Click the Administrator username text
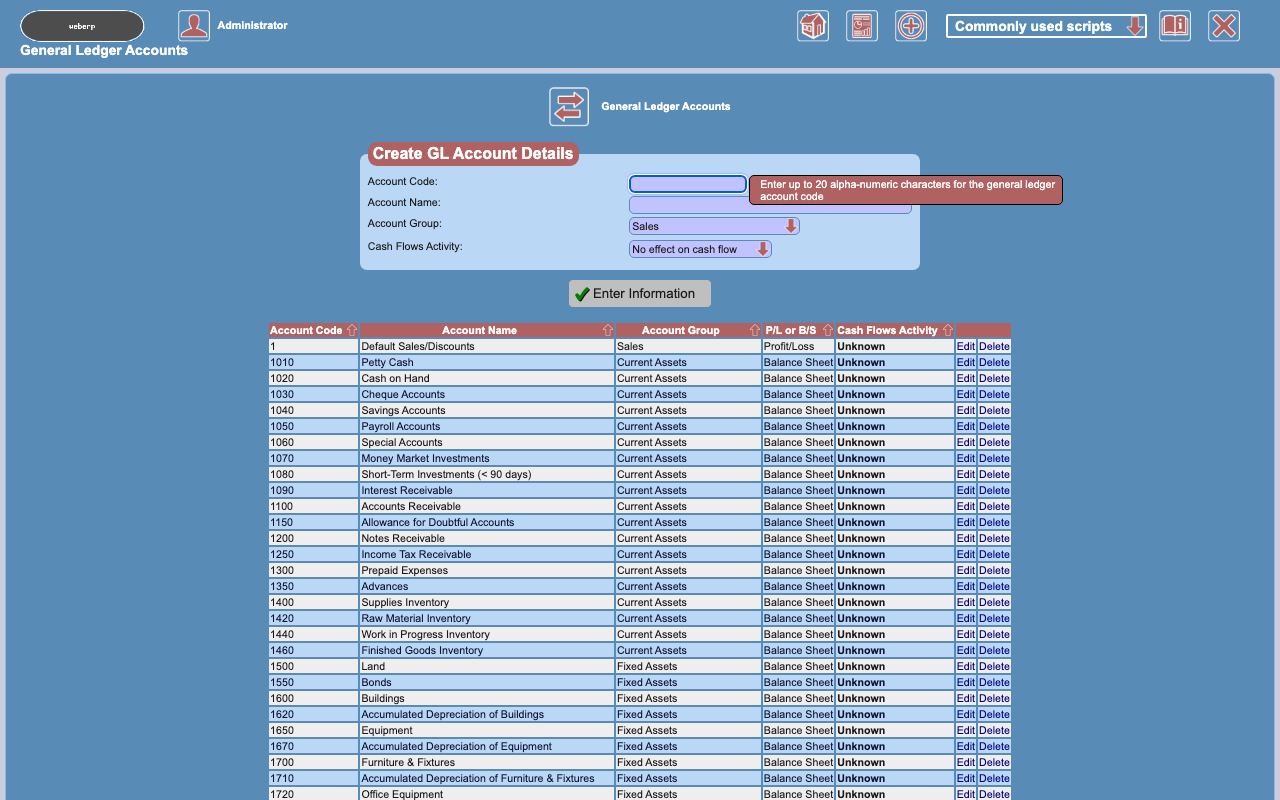The height and width of the screenshot is (800, 1280). pyautogui.click(x=252, y=25)
